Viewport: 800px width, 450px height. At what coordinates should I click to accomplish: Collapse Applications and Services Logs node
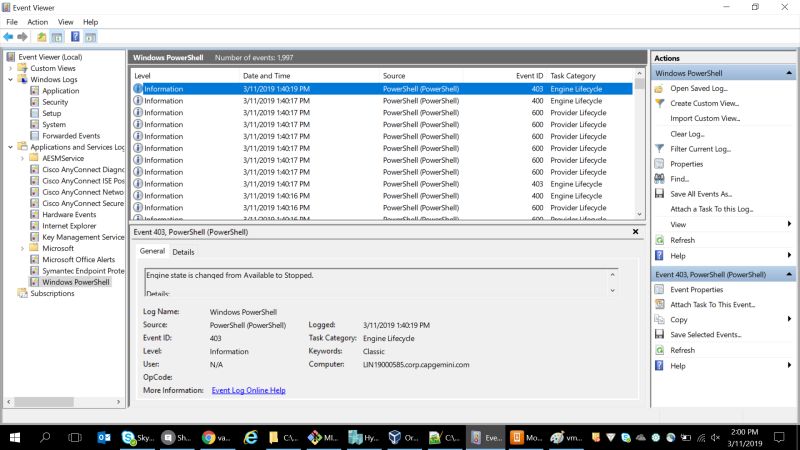coord(10,147)
